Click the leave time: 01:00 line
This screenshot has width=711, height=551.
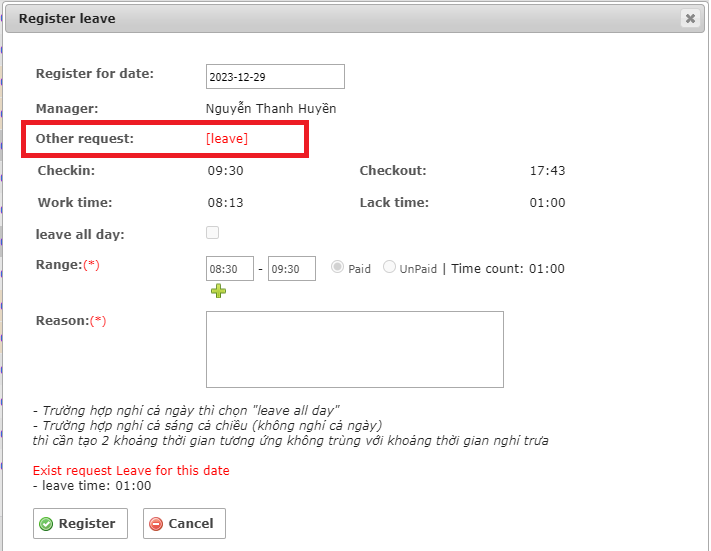point(92,486)
